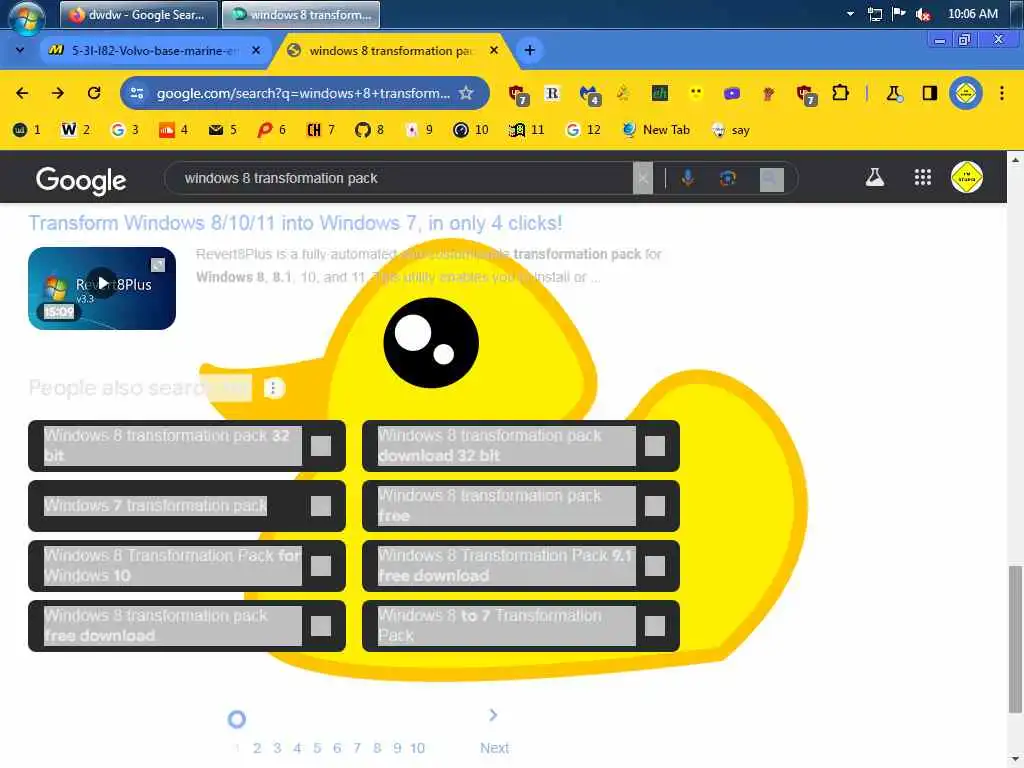Search Transformation Pack 9.1 free download suggestion
Image resolution: width=1024 pixels, height=768 pixels.
(x=520, y=566)
